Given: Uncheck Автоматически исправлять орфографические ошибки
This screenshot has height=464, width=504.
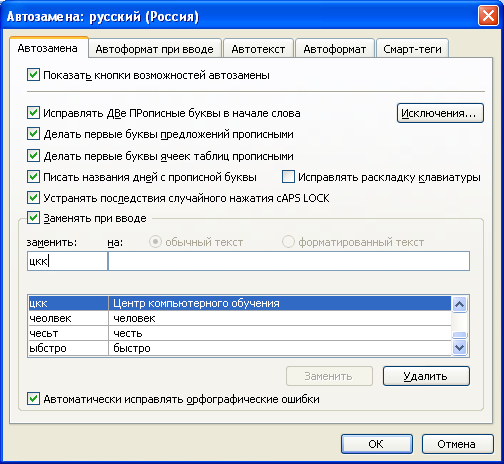Looking at the screenshot, I should pos(33,399).
